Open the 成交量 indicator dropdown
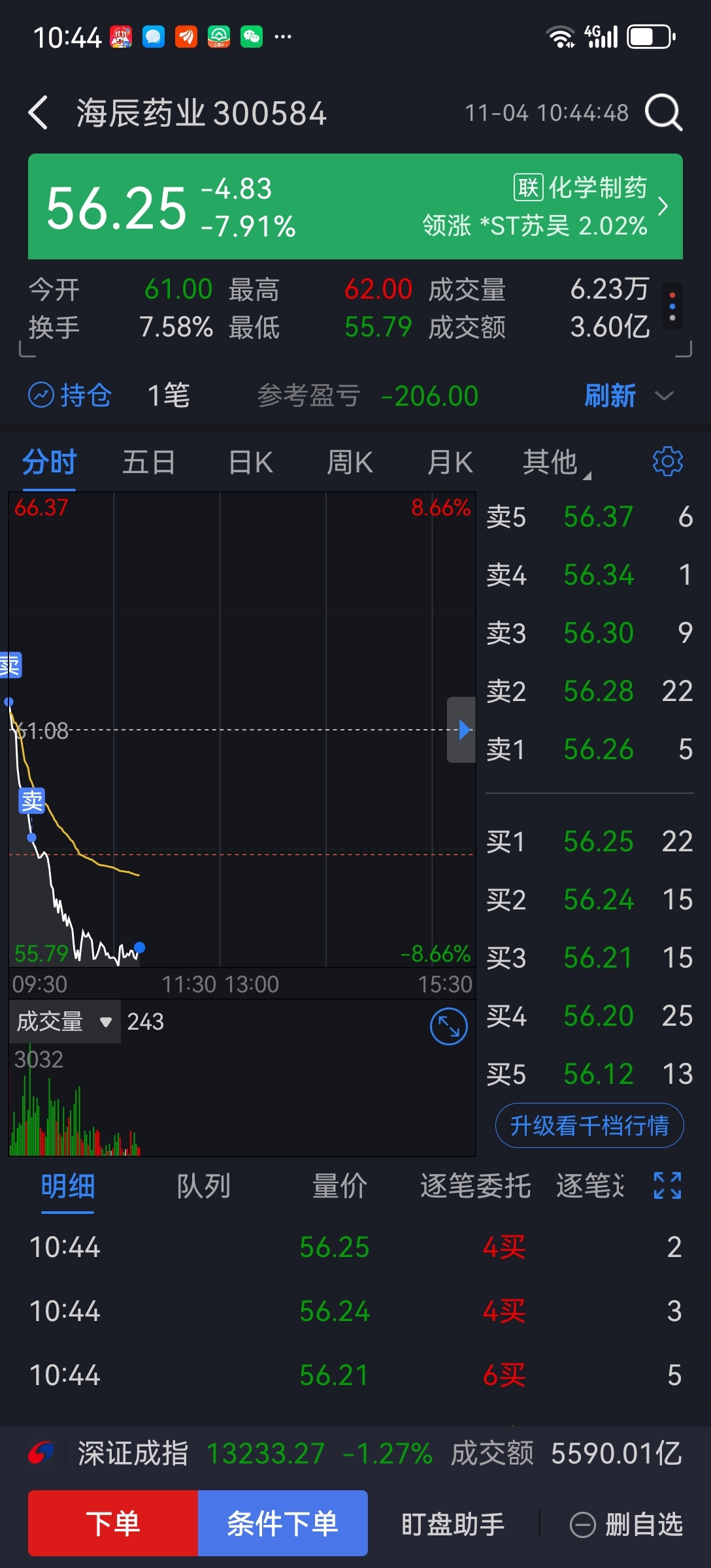This screenshot has height=1568, width=711. 65,1021
